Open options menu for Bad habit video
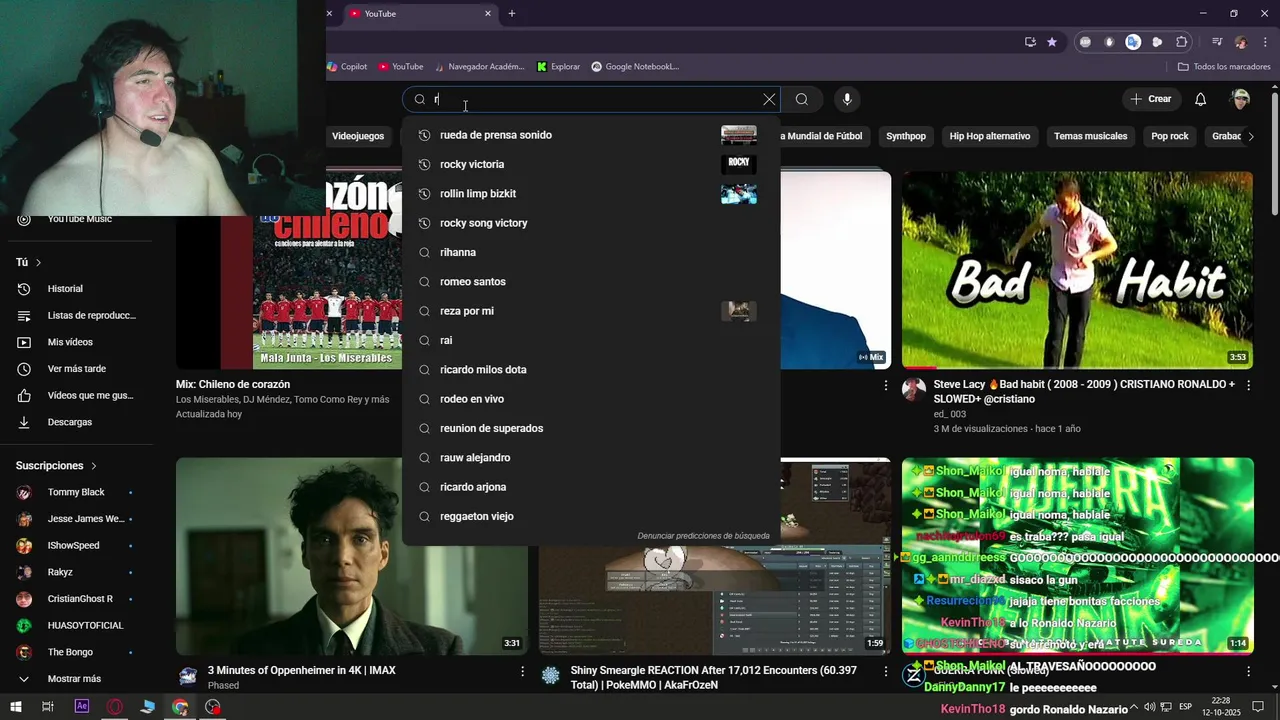This screenshot has height=720, width=1280. [x=1248, y=385]
